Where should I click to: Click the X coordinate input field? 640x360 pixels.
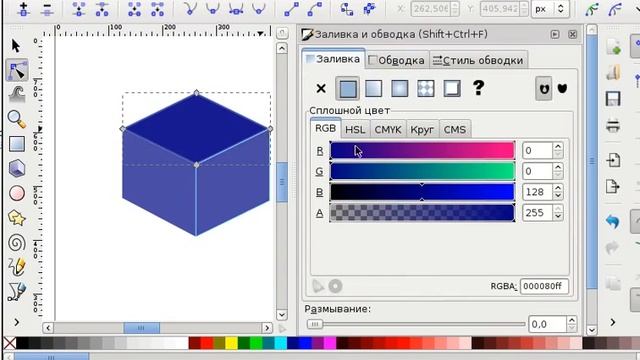click(430, 9)
